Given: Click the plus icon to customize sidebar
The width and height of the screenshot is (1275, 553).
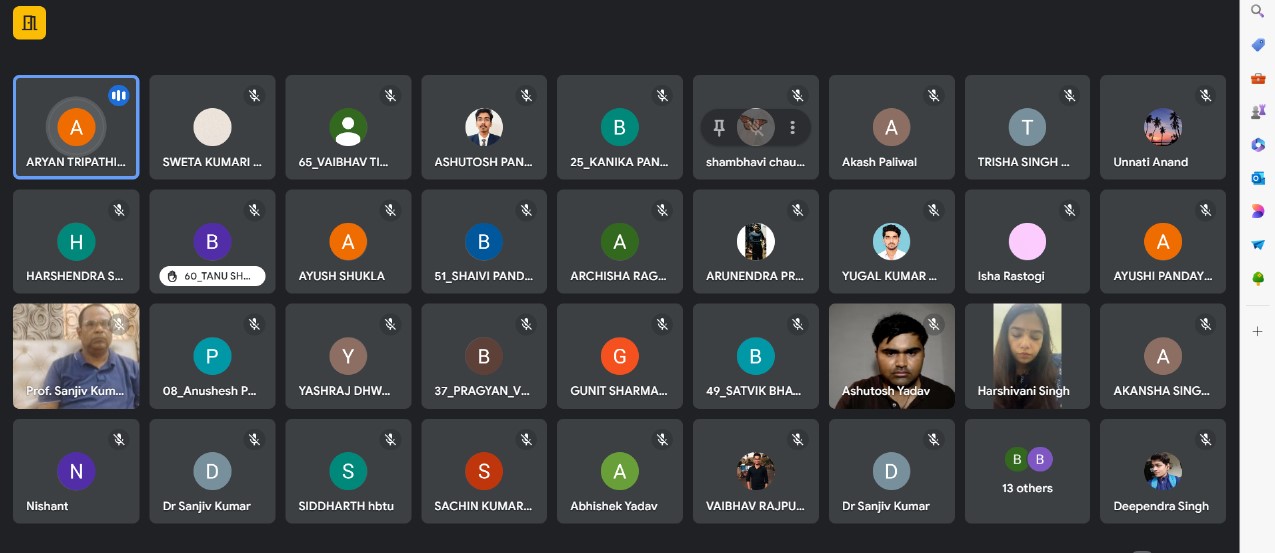Looking at the screenshot, I should pos(1258,331).
